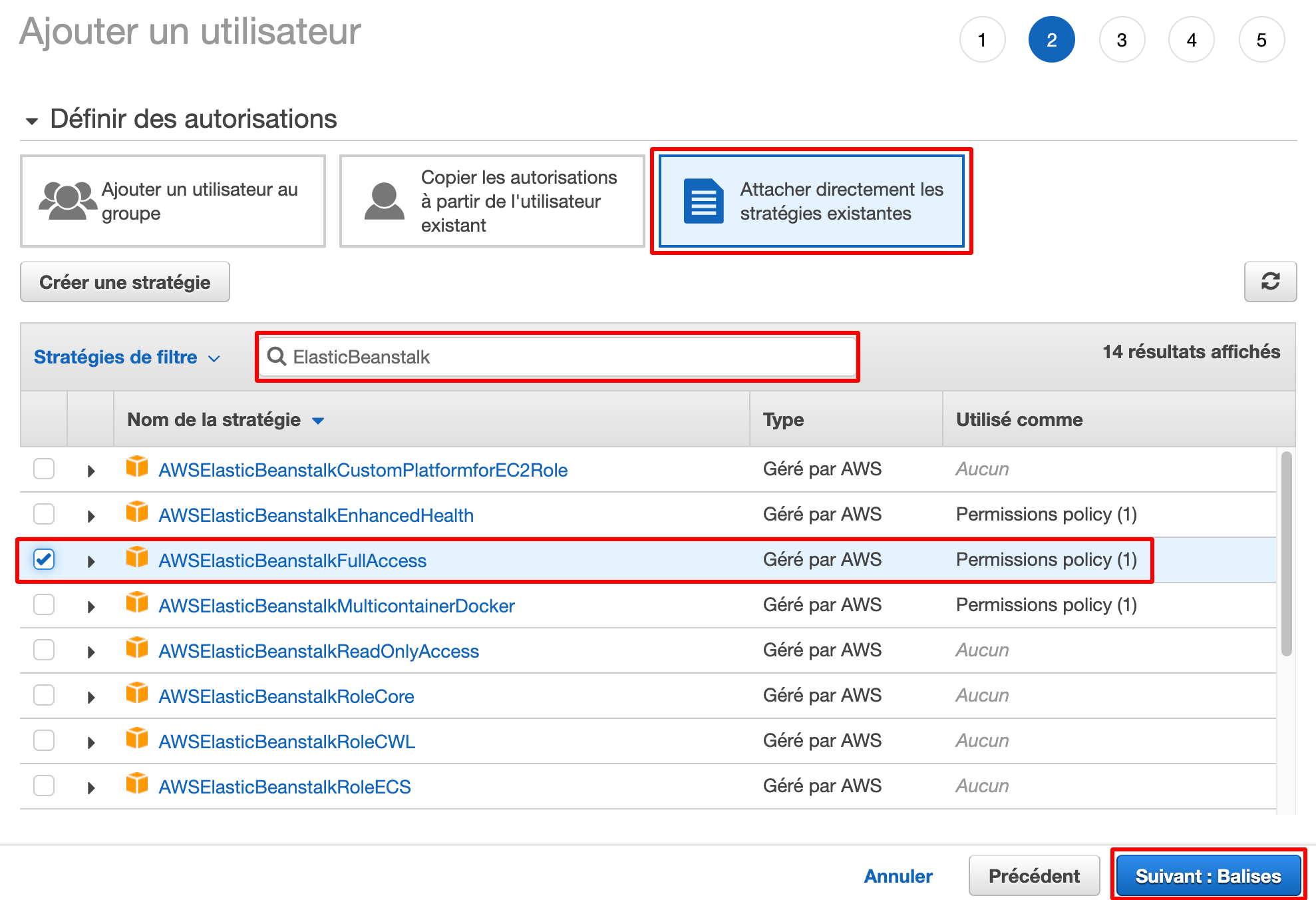Open the Stratégies de filtre dropdown
1316x900 pixels.
(x=126, y=357)
